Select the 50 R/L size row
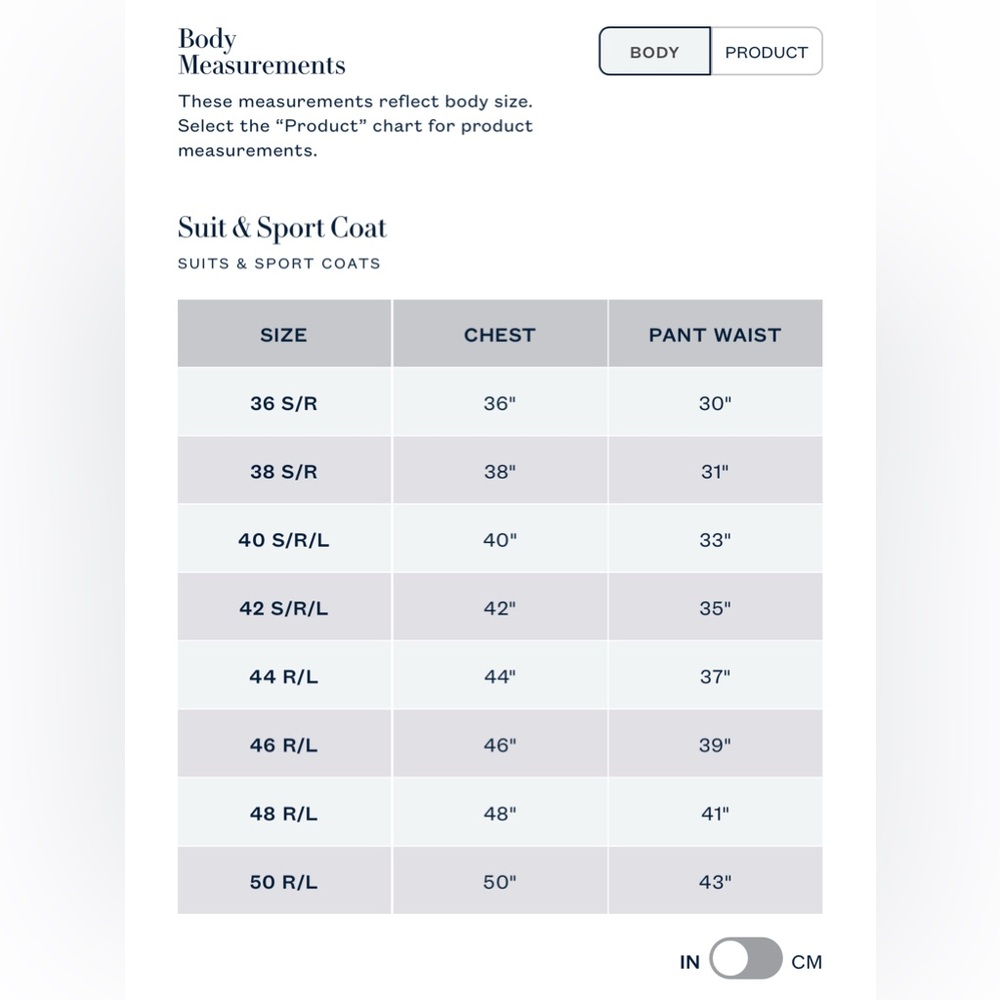Screen dimensions: 1000x1000 [x=500, y=881]
